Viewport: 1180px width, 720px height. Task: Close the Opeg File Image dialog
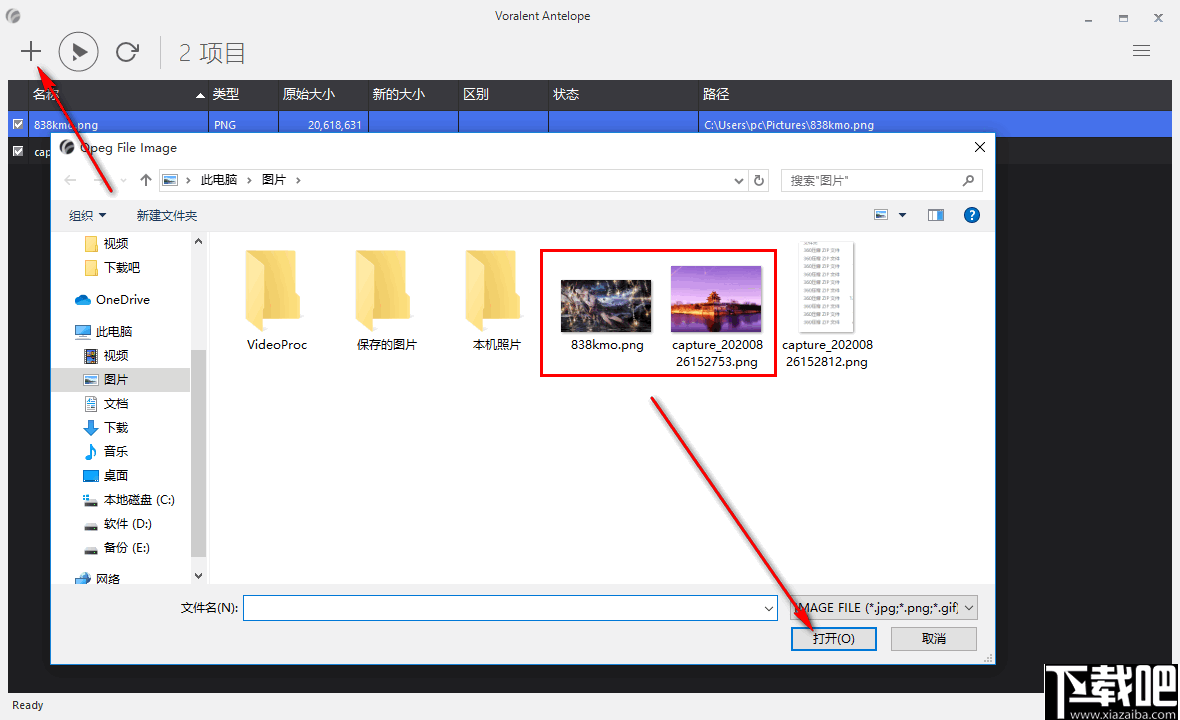[x=979, y=147]
